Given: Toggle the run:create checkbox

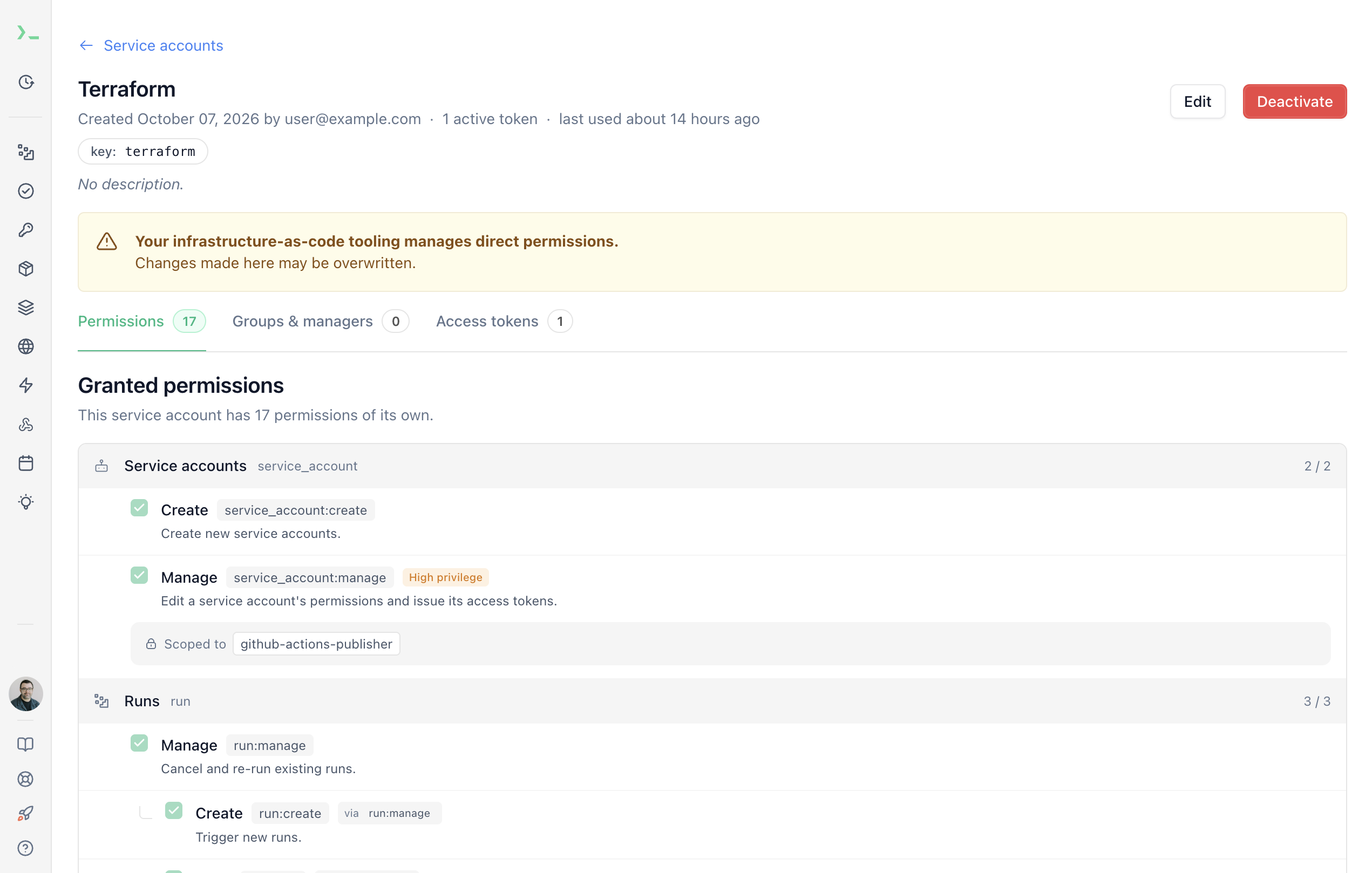Looking at the screenshot, I should 174,810.
